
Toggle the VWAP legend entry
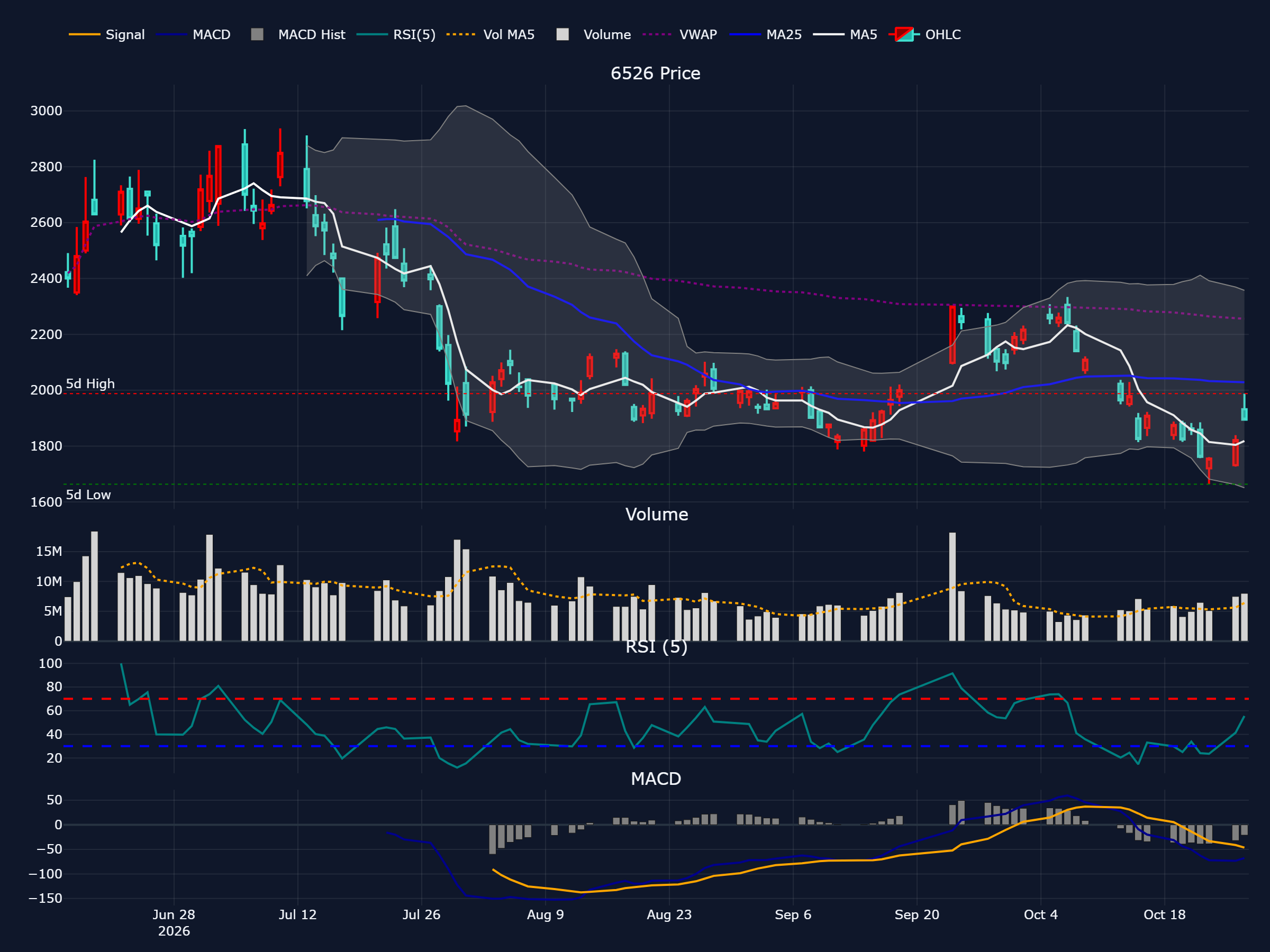(680, 34)
